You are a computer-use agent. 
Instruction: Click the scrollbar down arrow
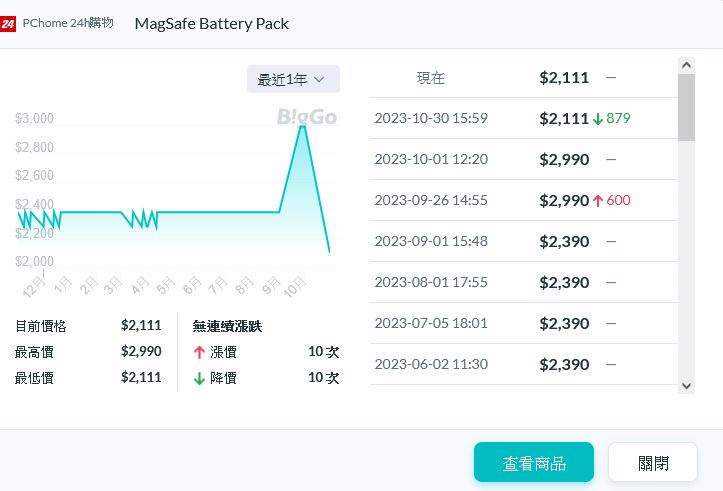pos(686,385)
